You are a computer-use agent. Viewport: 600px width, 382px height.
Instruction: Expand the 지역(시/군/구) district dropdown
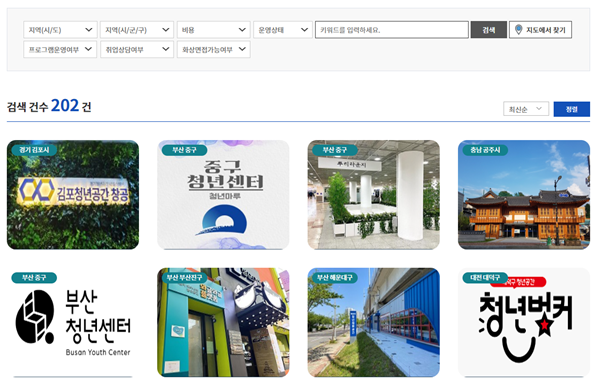pos(137,30)
